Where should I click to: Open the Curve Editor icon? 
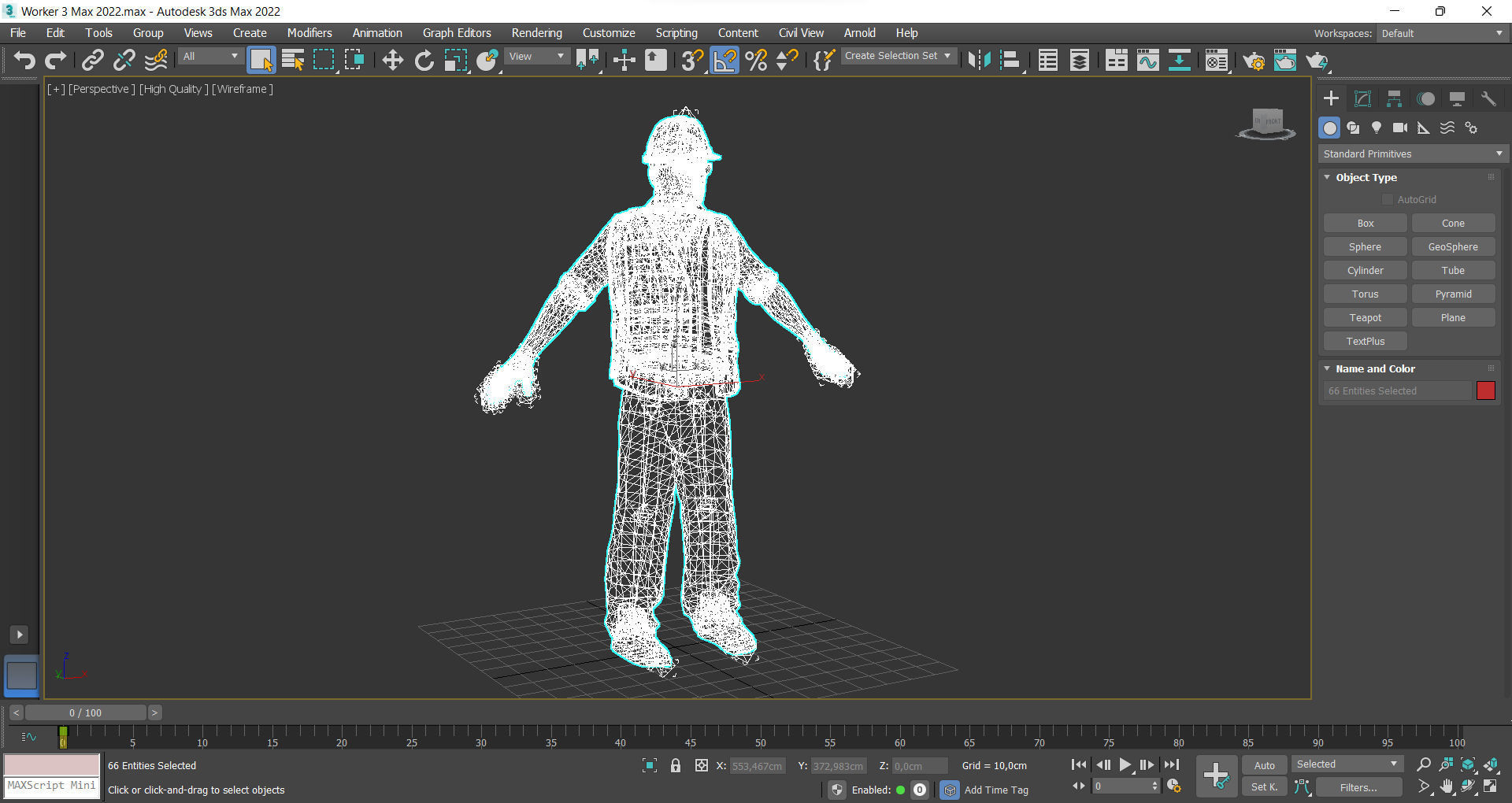(1147, 61)
